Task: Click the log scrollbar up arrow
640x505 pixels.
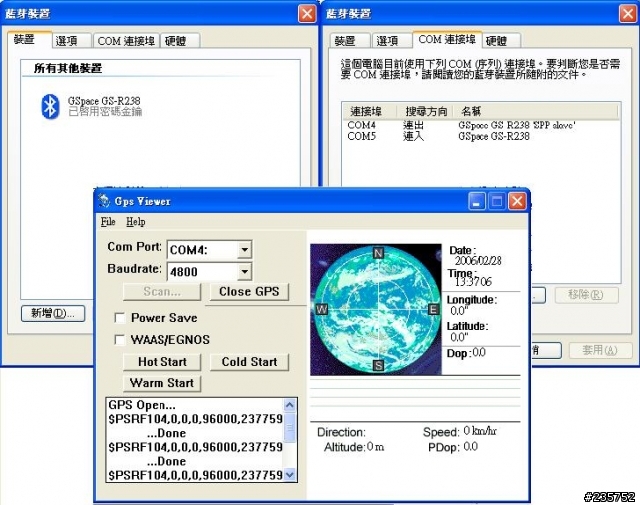Action: 290,405
